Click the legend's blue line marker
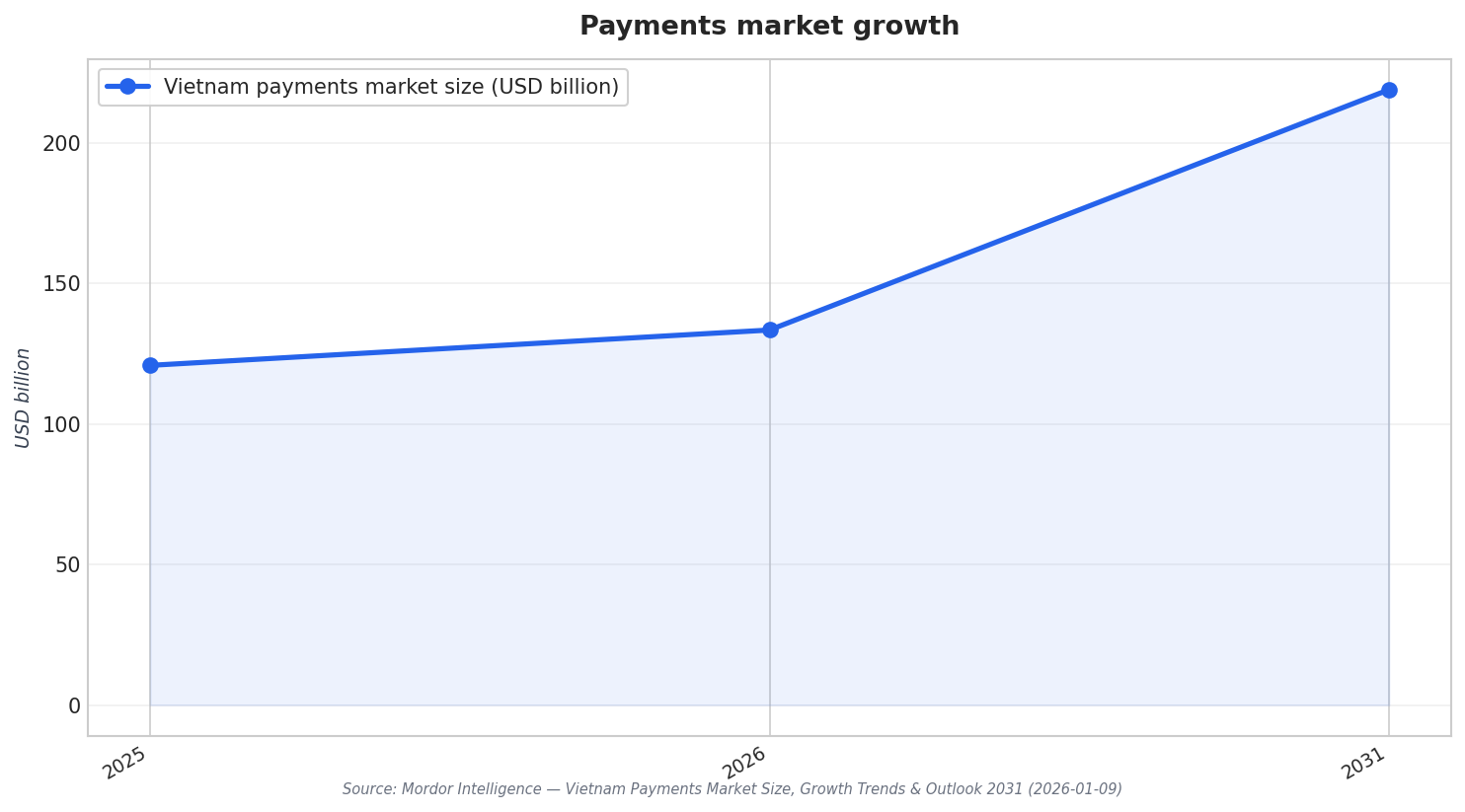 pos(127,87)
